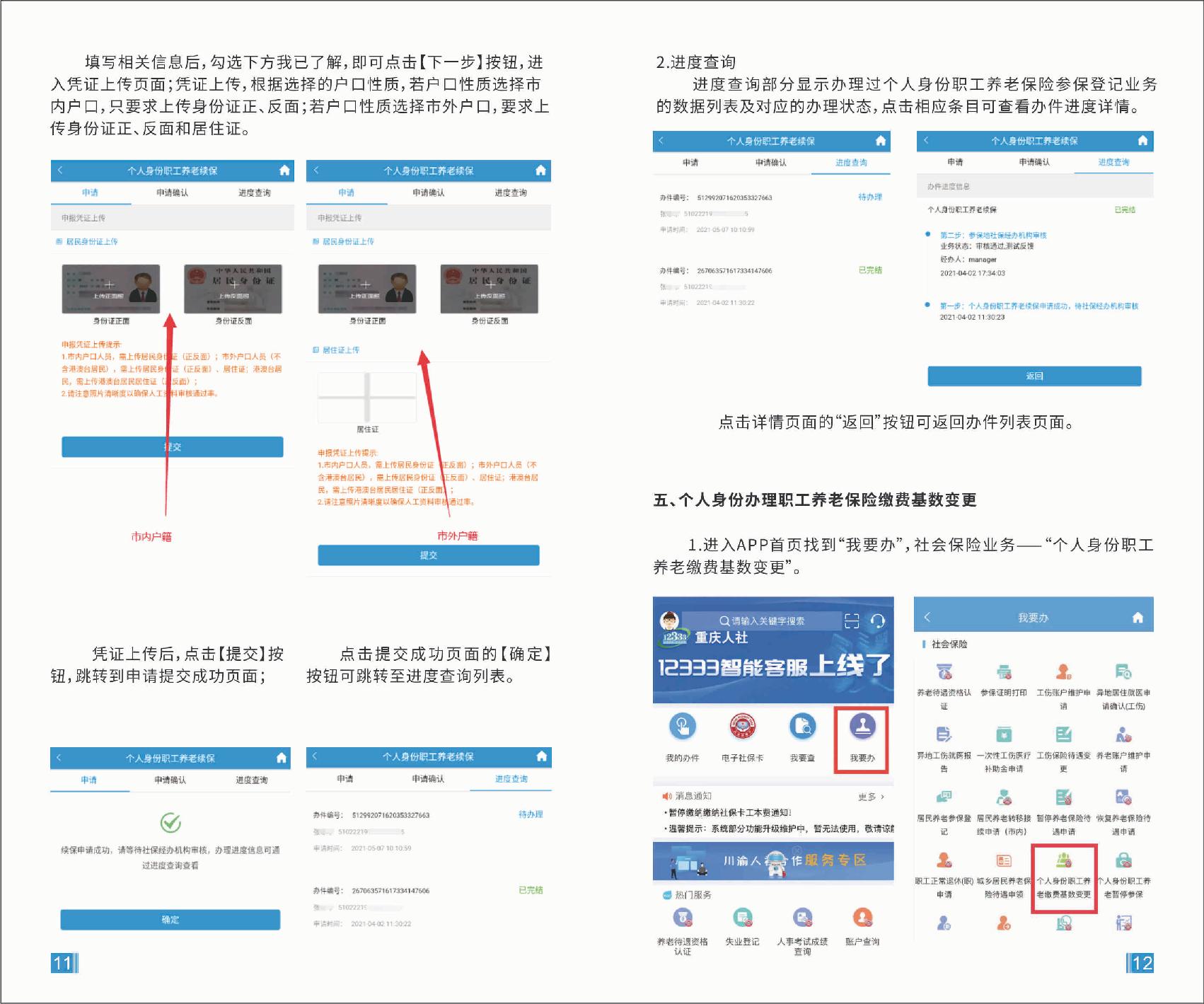1204x1004 pixels.
Task: Click the 返回 button on progress details
Action: pos(1034,376)
